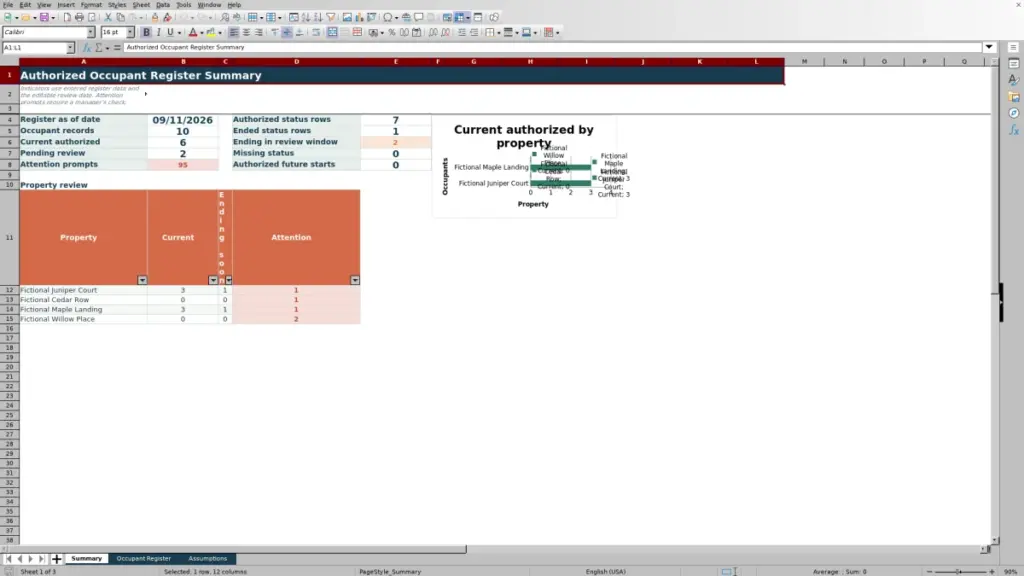Open the Property column filter dropdown

[142, 280]
